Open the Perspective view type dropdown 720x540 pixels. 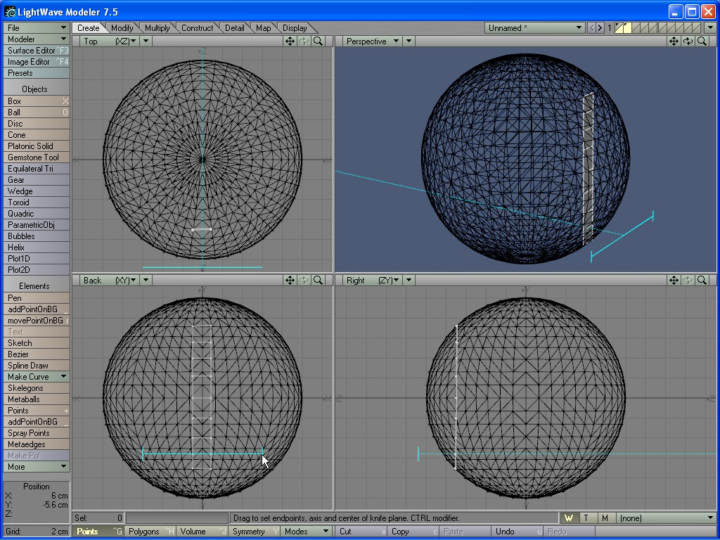click(372, 41)
